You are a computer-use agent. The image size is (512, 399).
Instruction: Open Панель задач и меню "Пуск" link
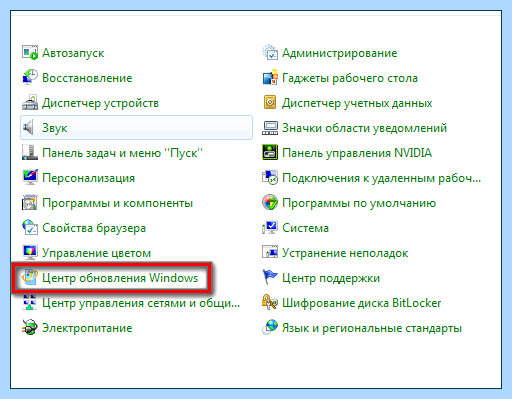122,153
